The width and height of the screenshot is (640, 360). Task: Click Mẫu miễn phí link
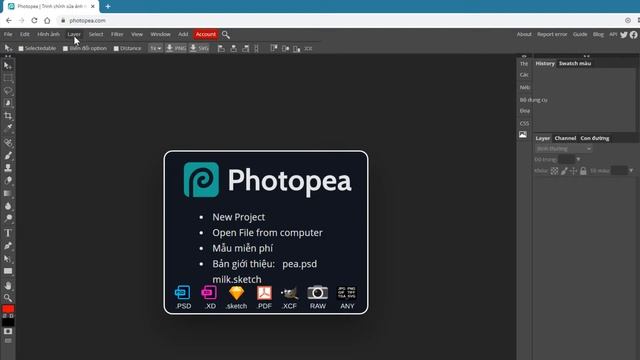(x=242, y=248)
